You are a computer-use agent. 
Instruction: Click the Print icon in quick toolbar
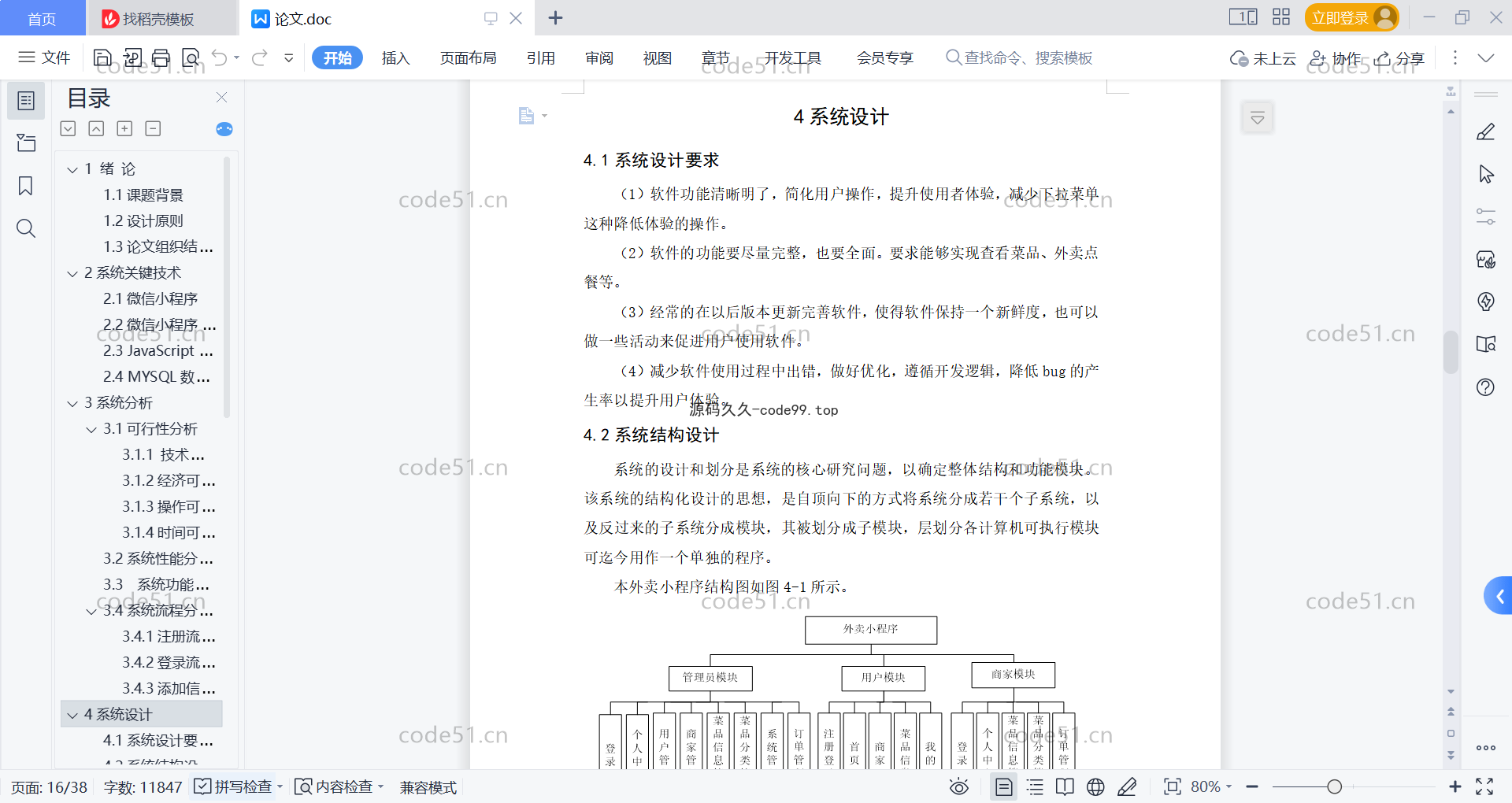161,57
